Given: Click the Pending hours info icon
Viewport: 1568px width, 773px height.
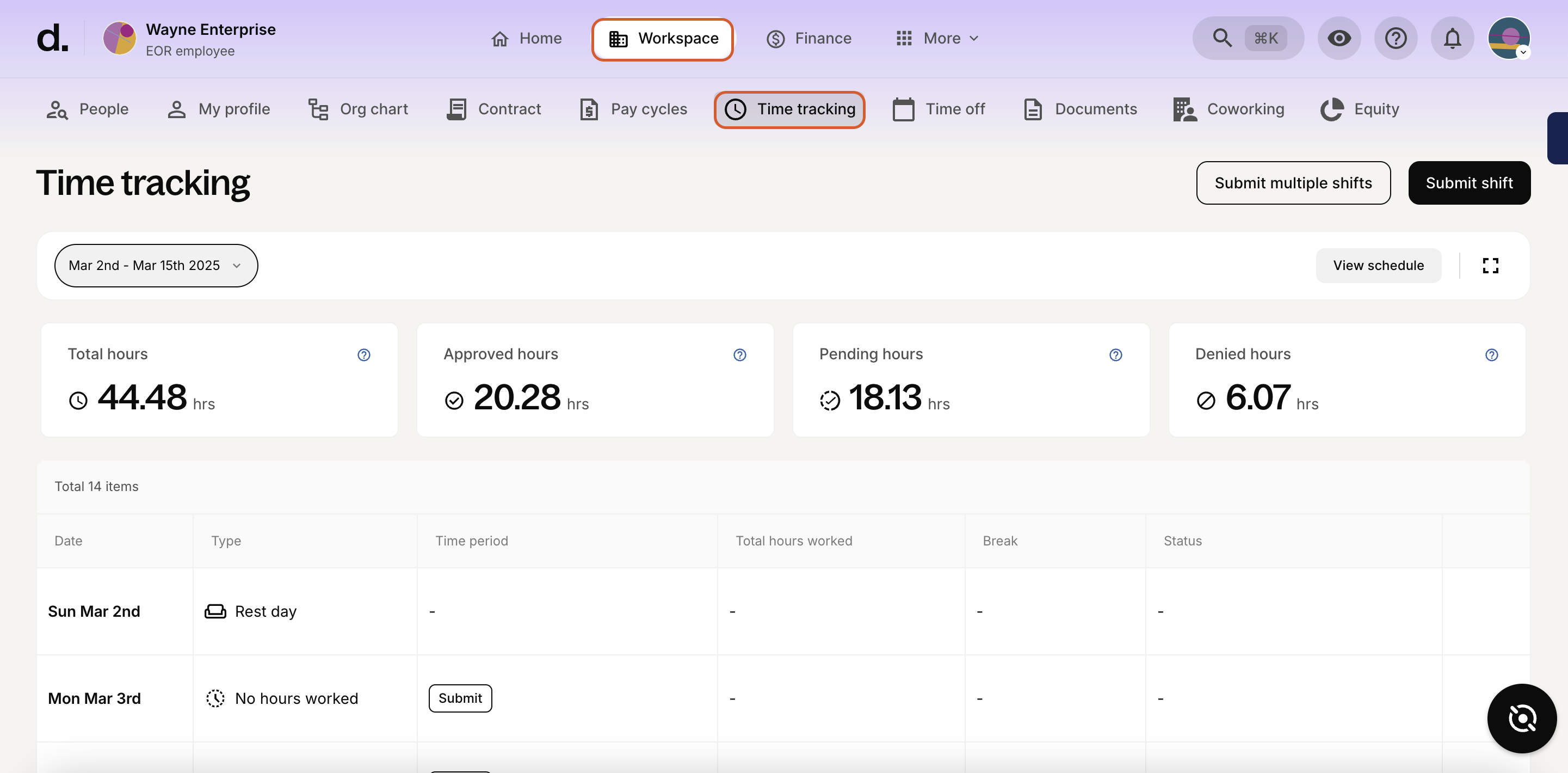Looking at the screenshot, I should click(1116, 354).
